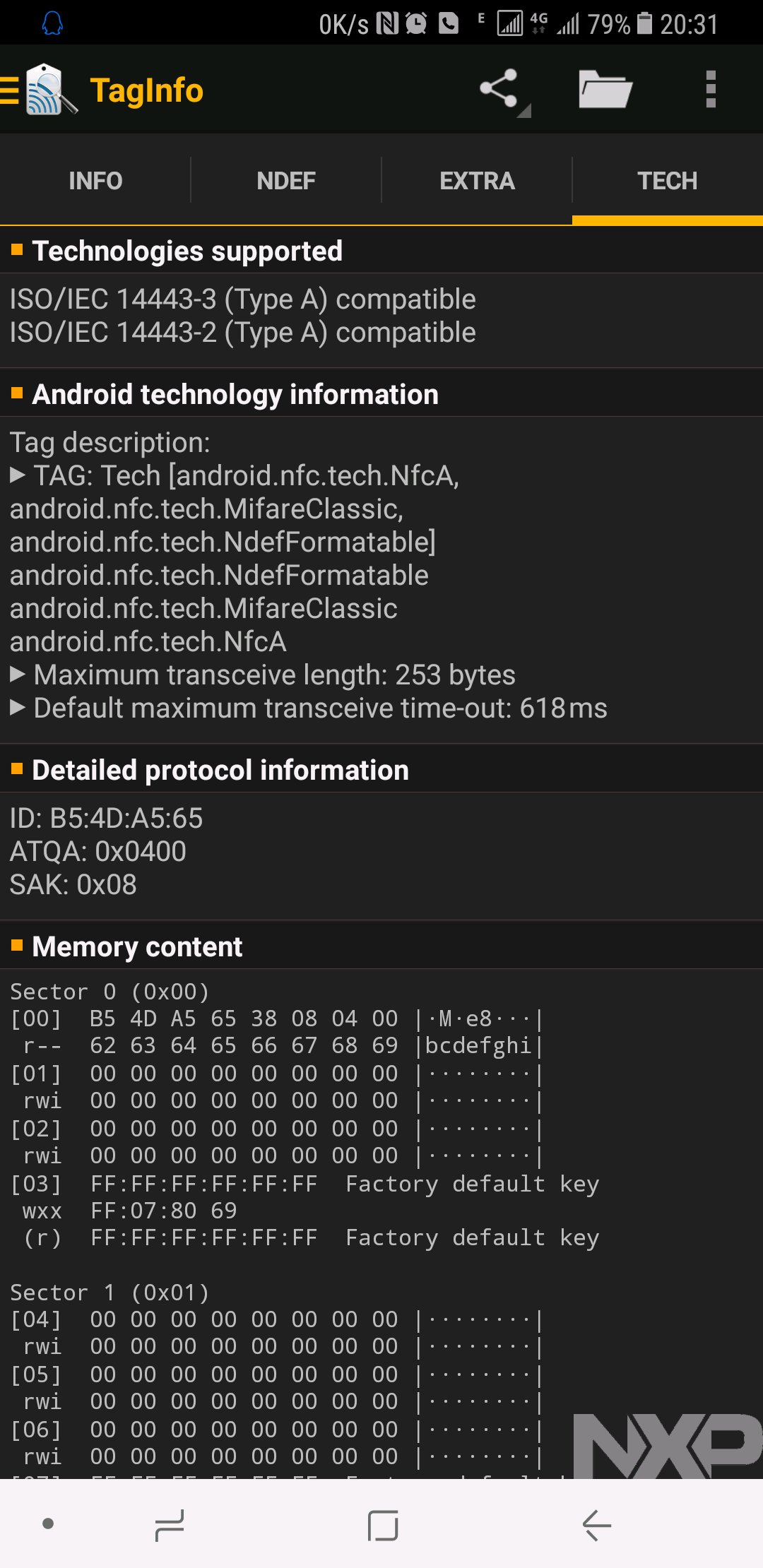Tap the nav bar menu lines button

click(x=170, y=1526)
